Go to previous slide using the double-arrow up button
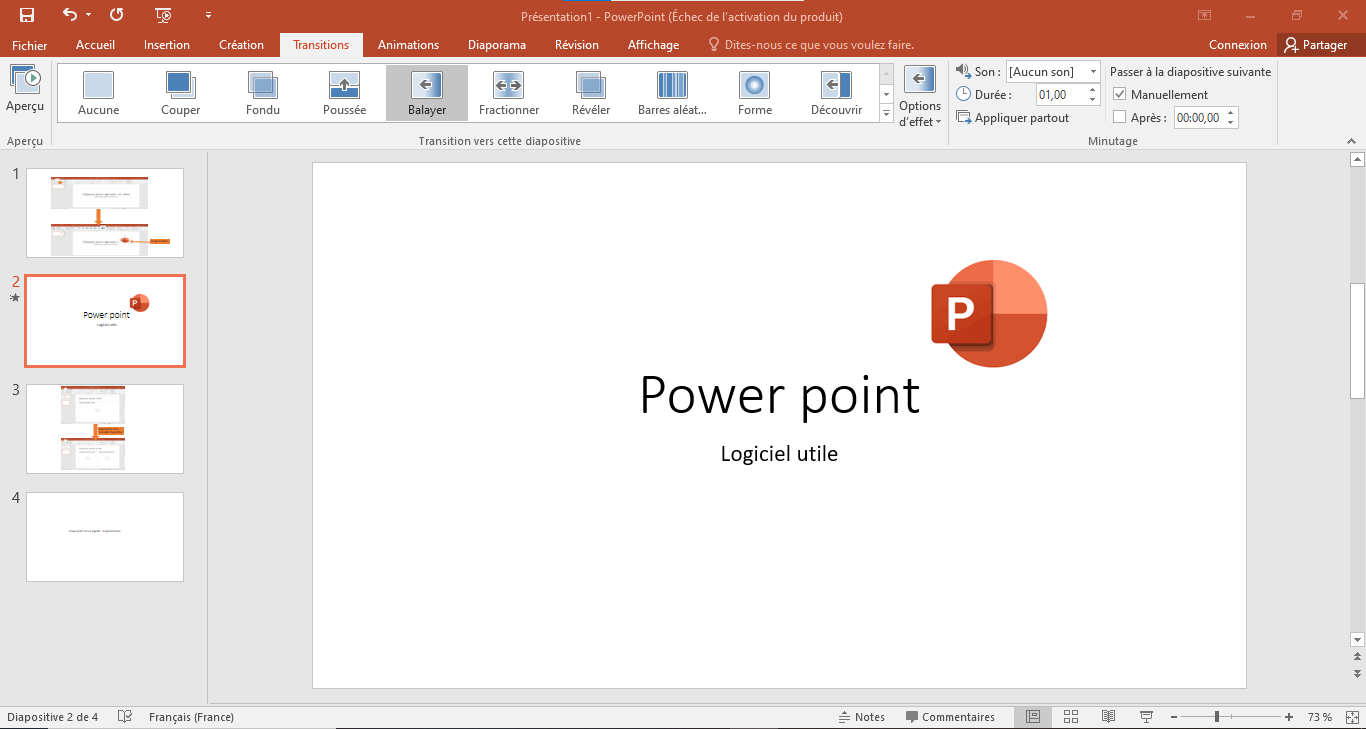1366x729 pixels. (x=1357, y=656)
